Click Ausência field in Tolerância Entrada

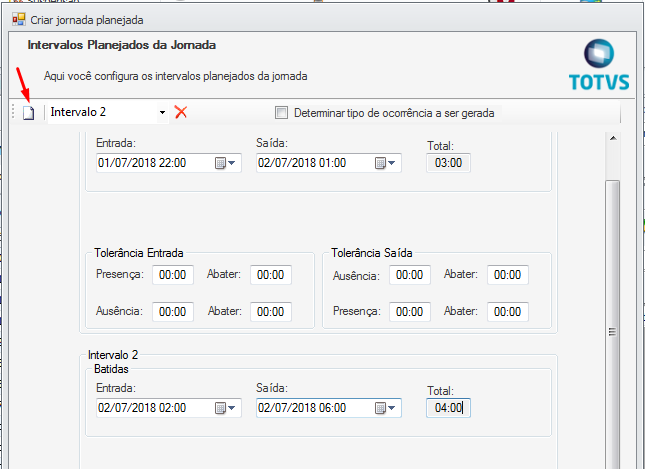173,312
